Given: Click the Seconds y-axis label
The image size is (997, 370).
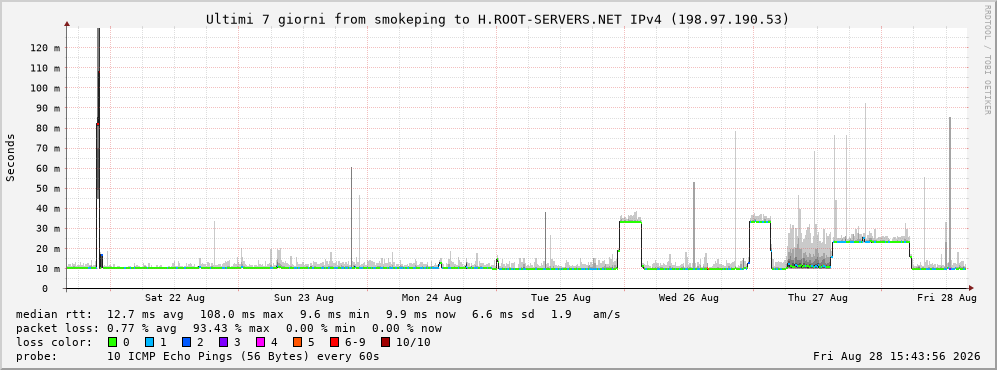Looking at the screenshot, I should click(11, 158).
